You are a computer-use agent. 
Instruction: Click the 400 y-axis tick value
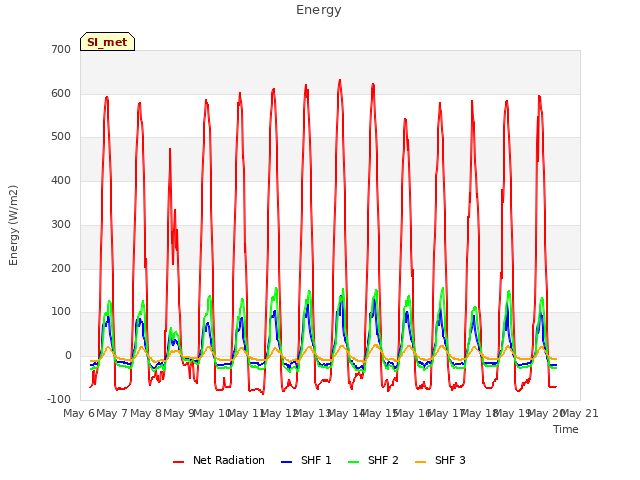[x=61, y=180]
